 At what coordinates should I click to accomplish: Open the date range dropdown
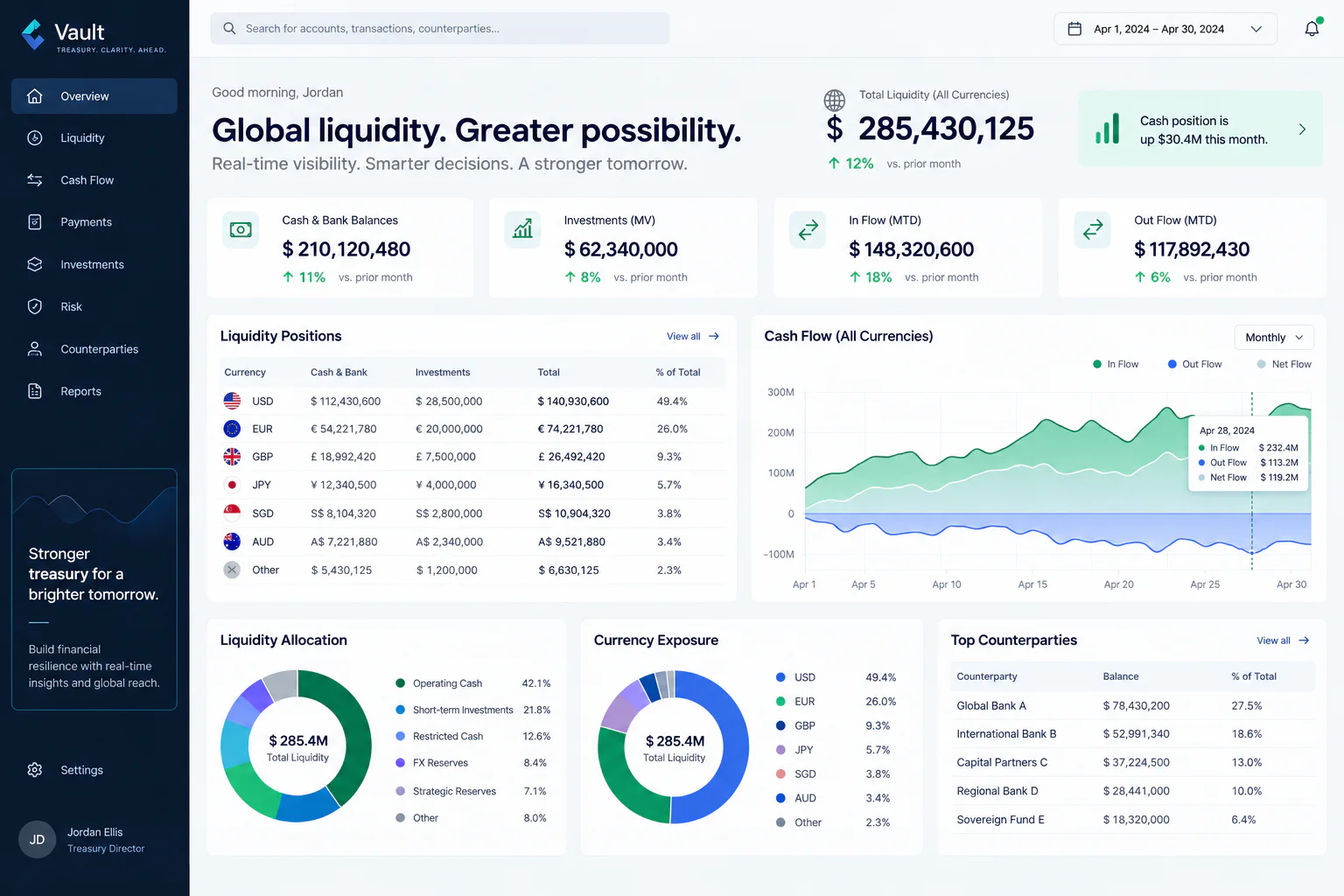point(1165,29)
